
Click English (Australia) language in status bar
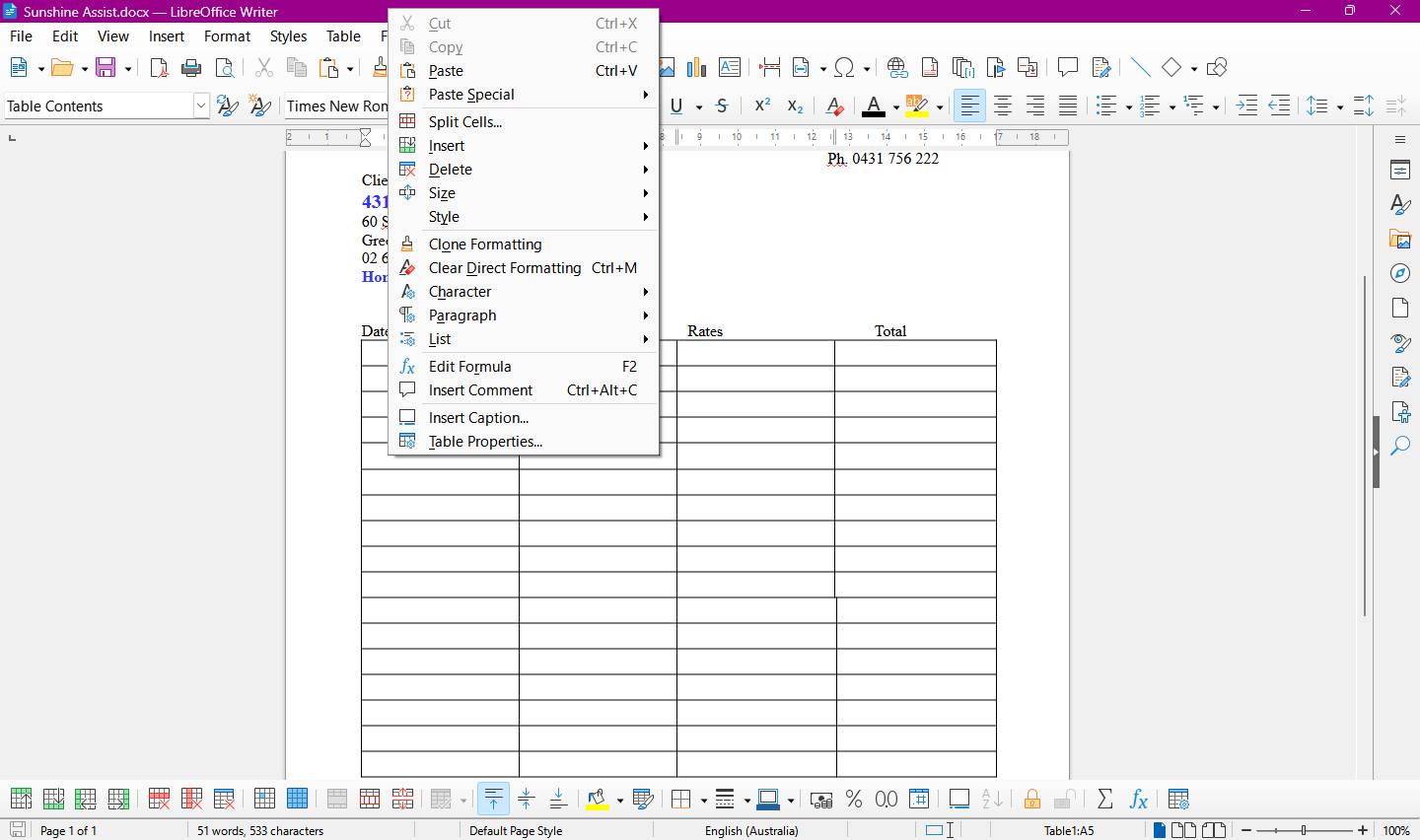pyautogui.click(x=751, y=830)
